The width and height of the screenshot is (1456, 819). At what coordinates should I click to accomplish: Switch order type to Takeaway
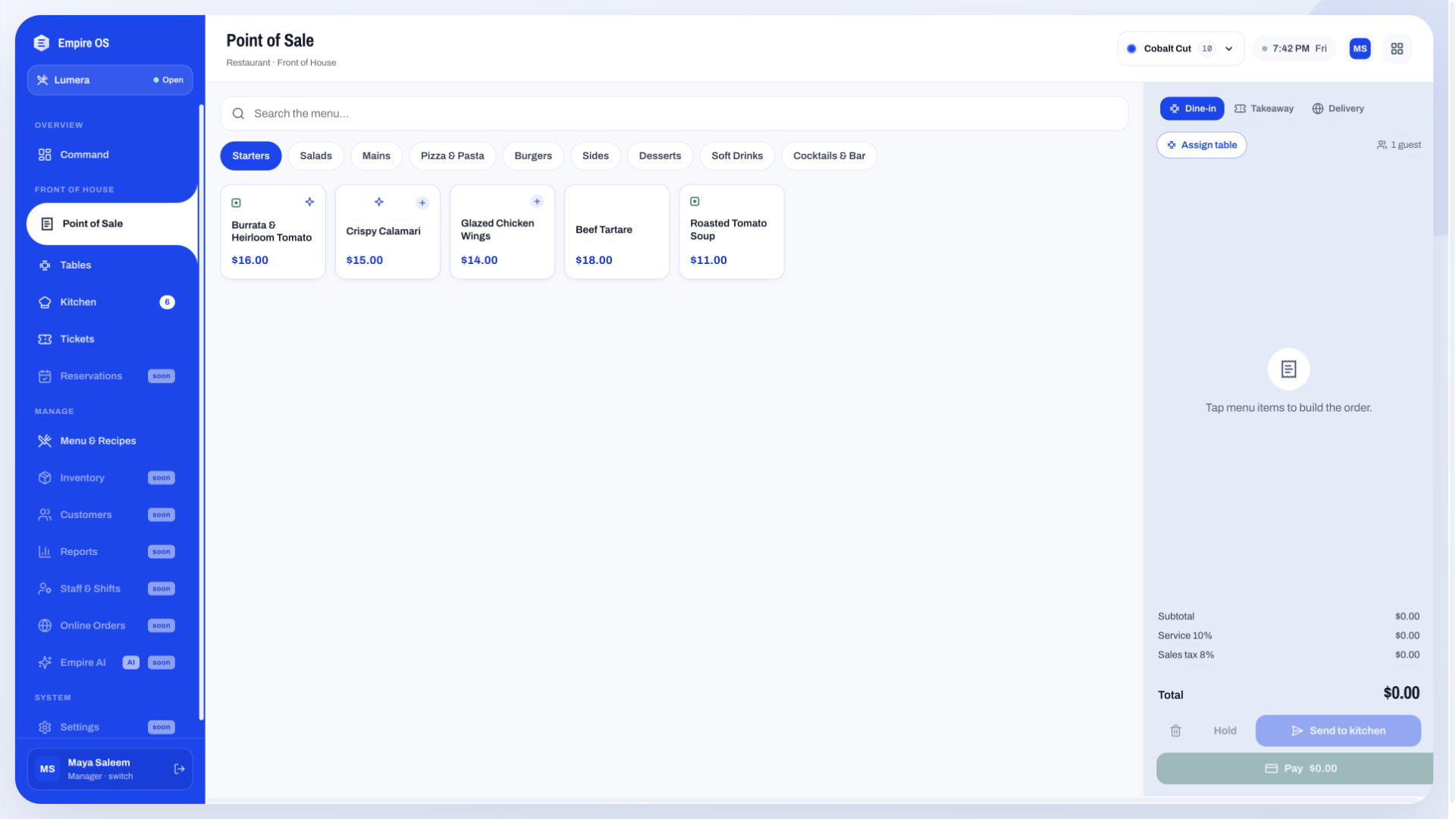coord(1263,108)
